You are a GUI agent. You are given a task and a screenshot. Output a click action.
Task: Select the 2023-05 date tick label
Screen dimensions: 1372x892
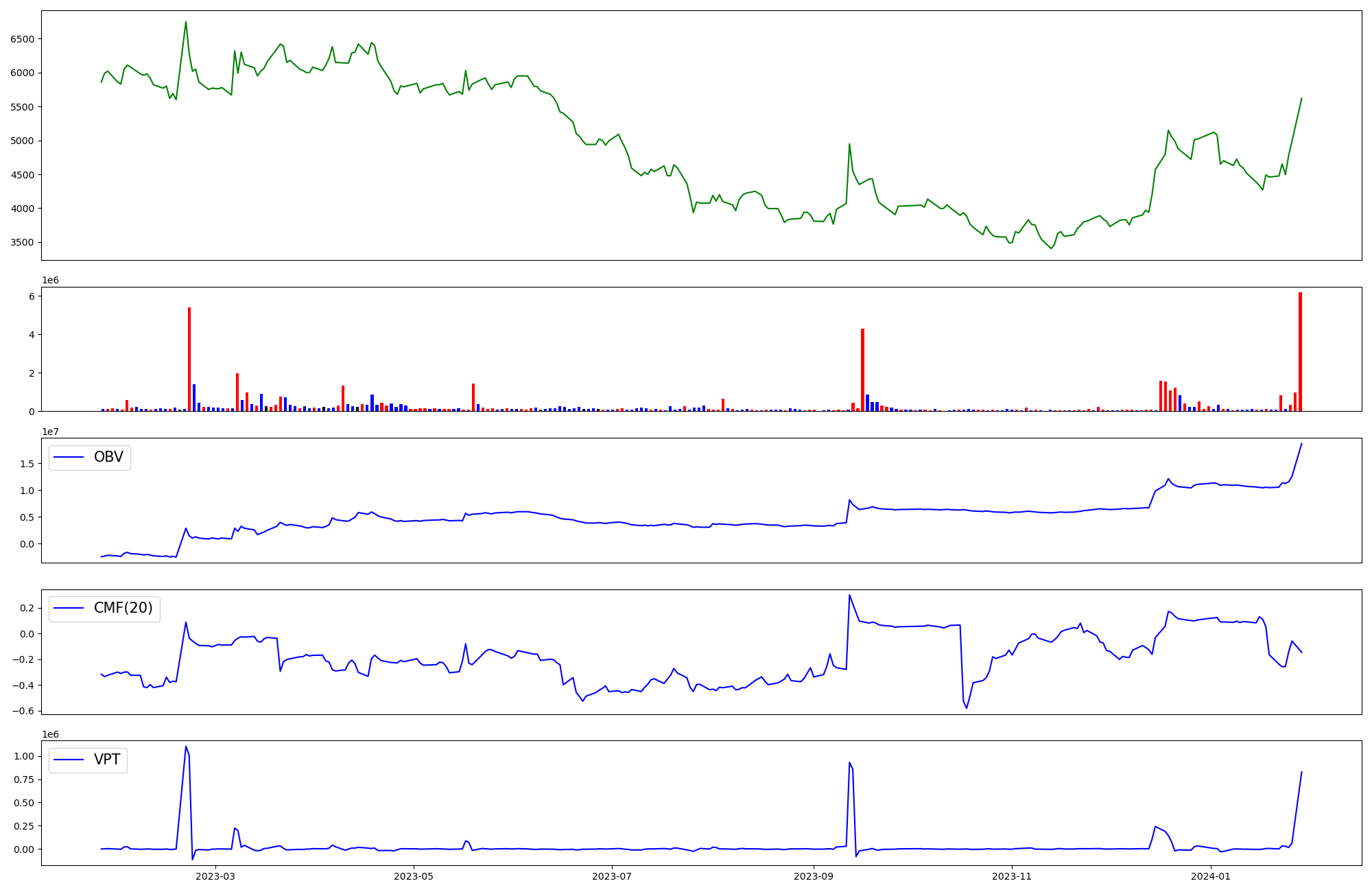414,876
